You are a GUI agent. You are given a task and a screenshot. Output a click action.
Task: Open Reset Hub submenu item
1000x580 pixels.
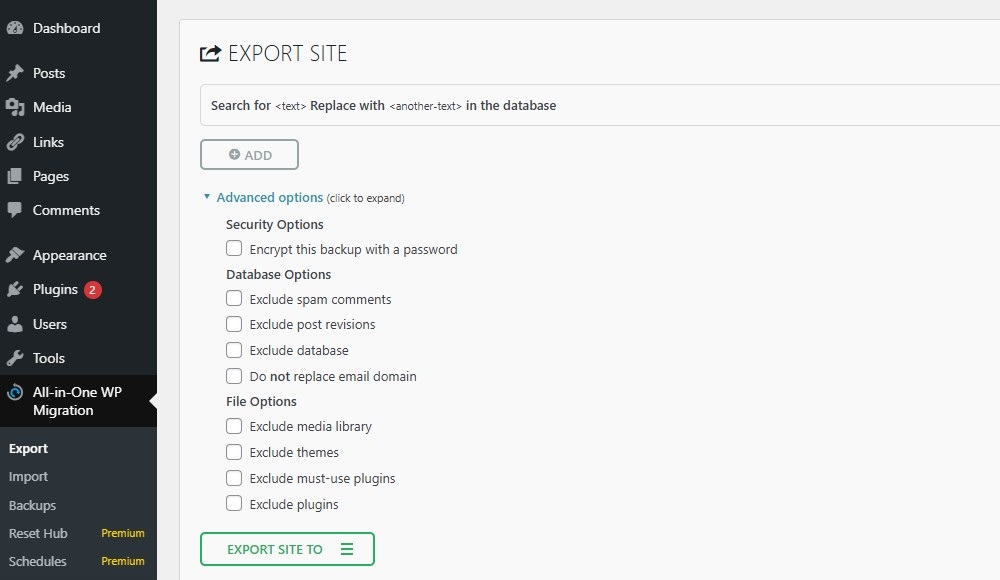click(x=38, y=533)
